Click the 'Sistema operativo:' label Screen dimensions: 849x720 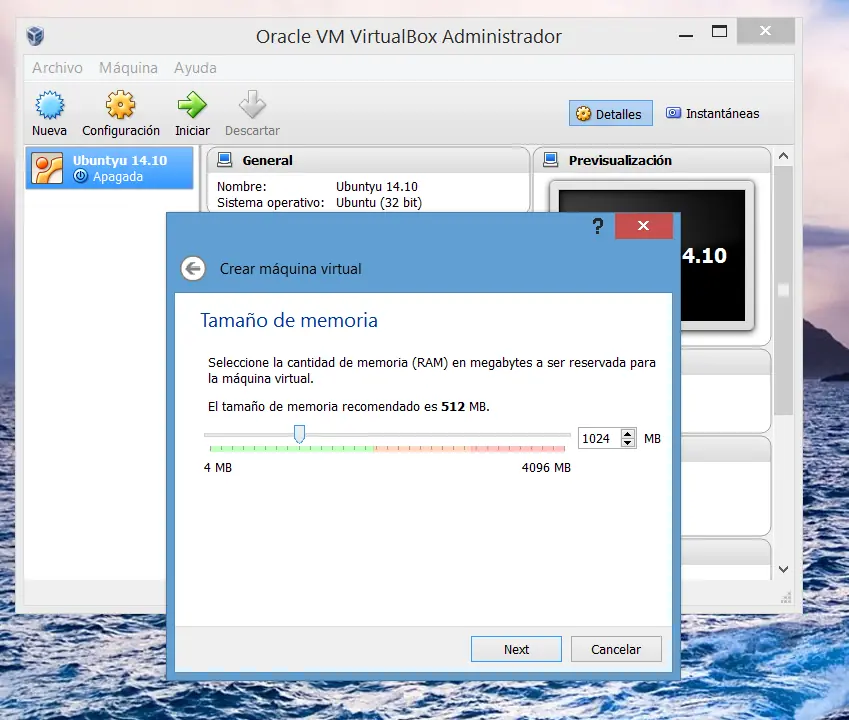click(271, 202)
